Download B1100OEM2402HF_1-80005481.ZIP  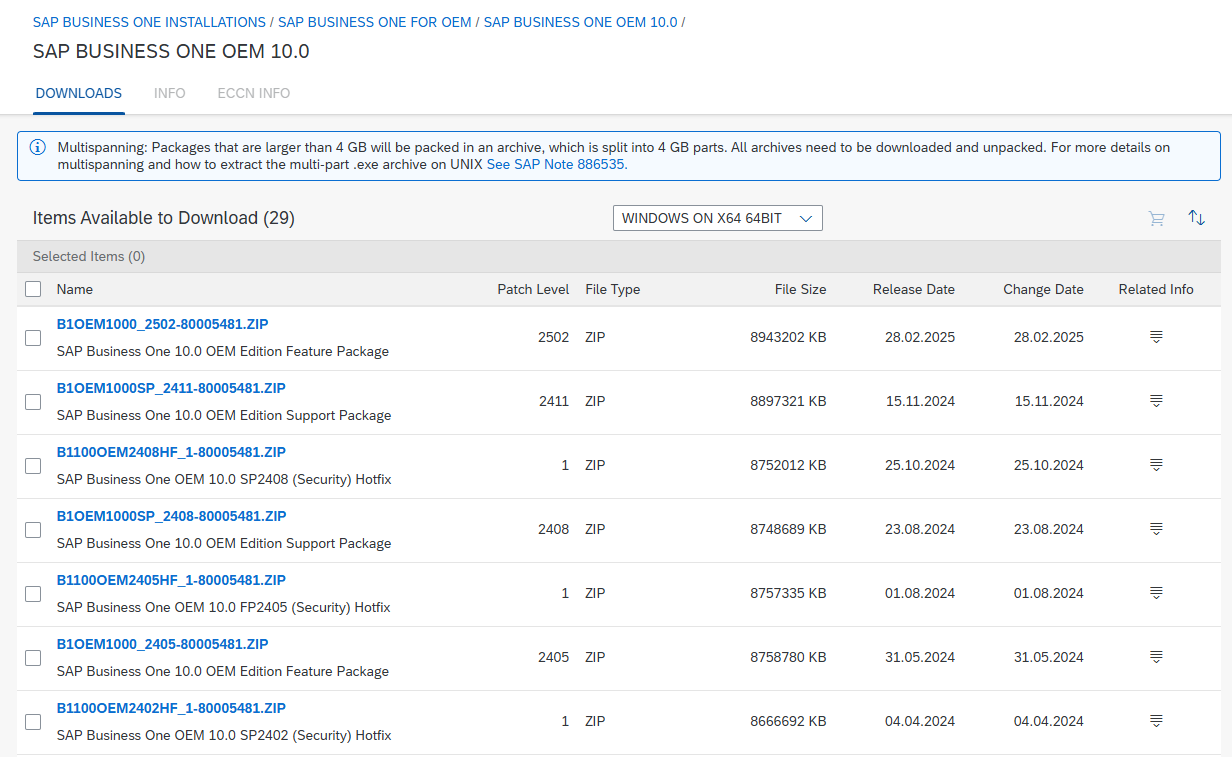(x=172, y=708)
